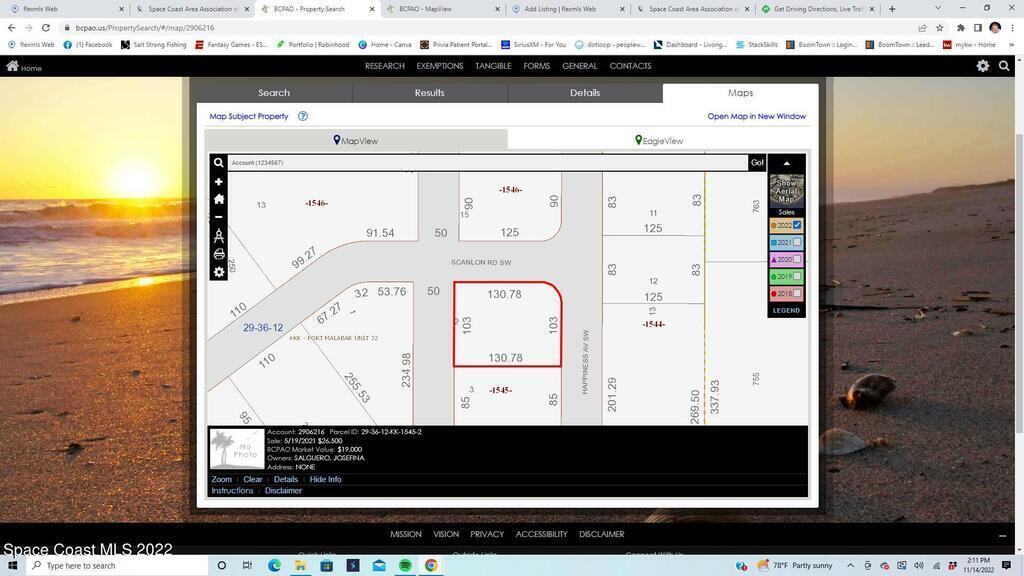Zoom out with the minus icon
Viewport: 1024px width, 576px height.
coord(218,216)
